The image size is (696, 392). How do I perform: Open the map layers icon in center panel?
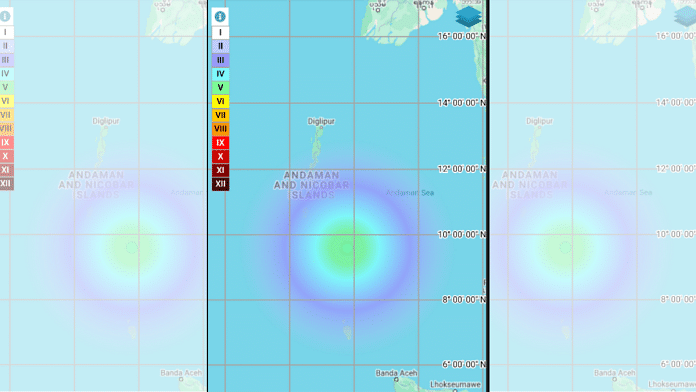coord(468,17)
